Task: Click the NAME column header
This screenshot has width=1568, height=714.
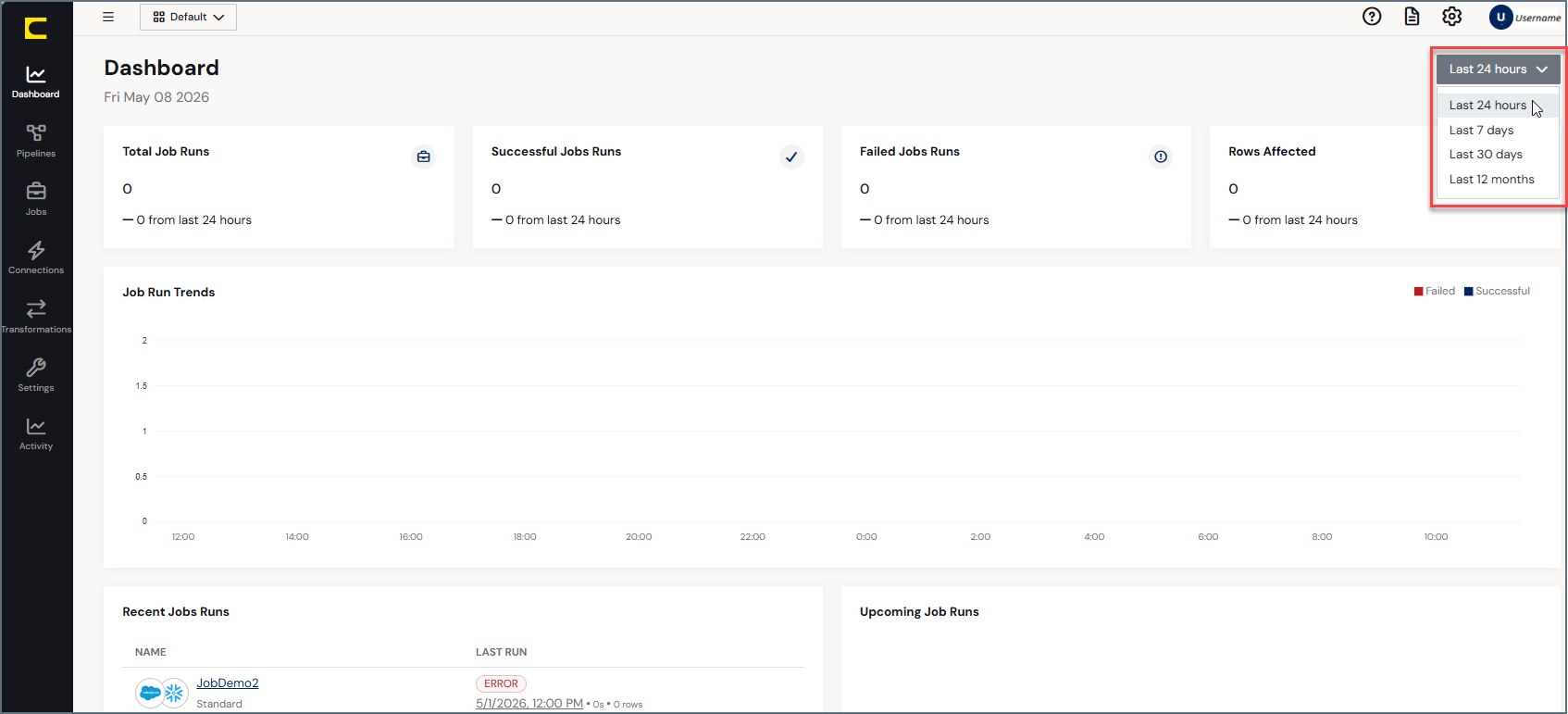Action: pos(151,652)
